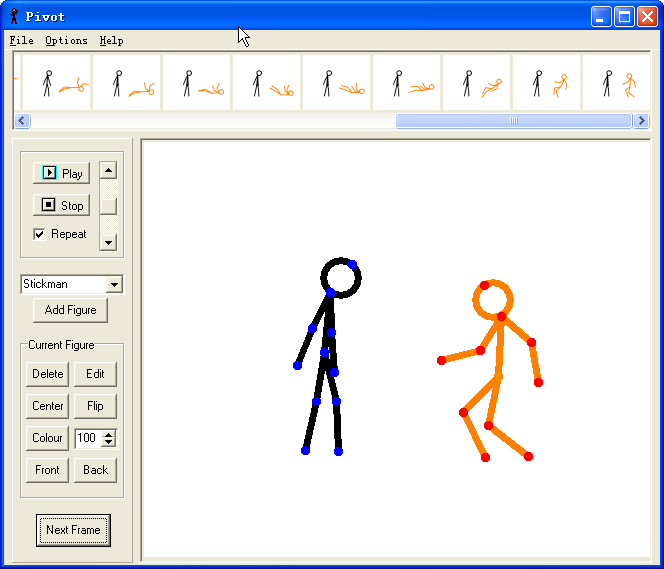
Task: Click the Stop button
Action: point(61,205)
